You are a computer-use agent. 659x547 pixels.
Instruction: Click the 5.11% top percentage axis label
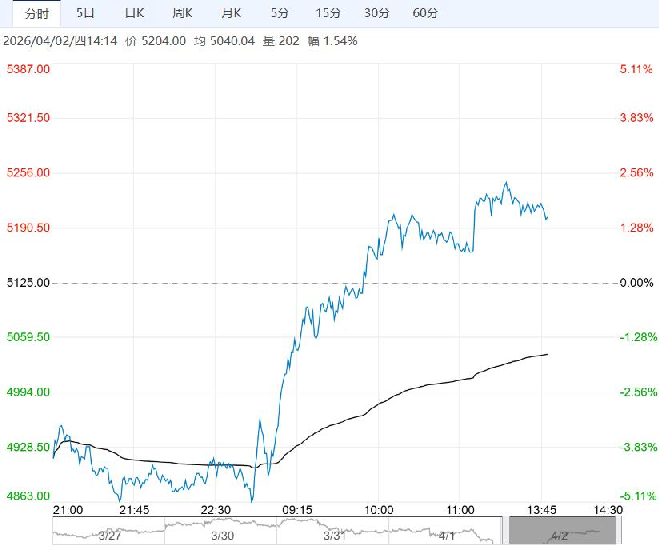[636, 69]
